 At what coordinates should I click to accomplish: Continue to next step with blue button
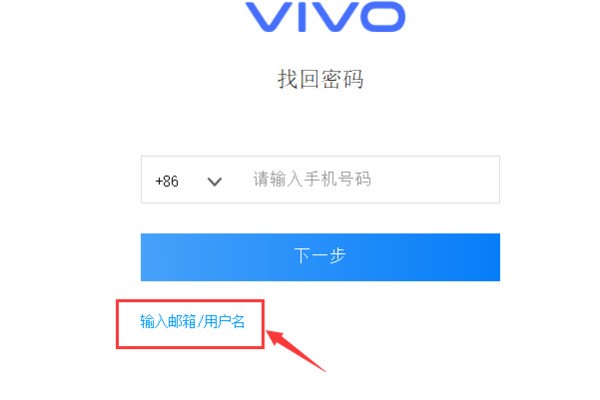(320, 257)
